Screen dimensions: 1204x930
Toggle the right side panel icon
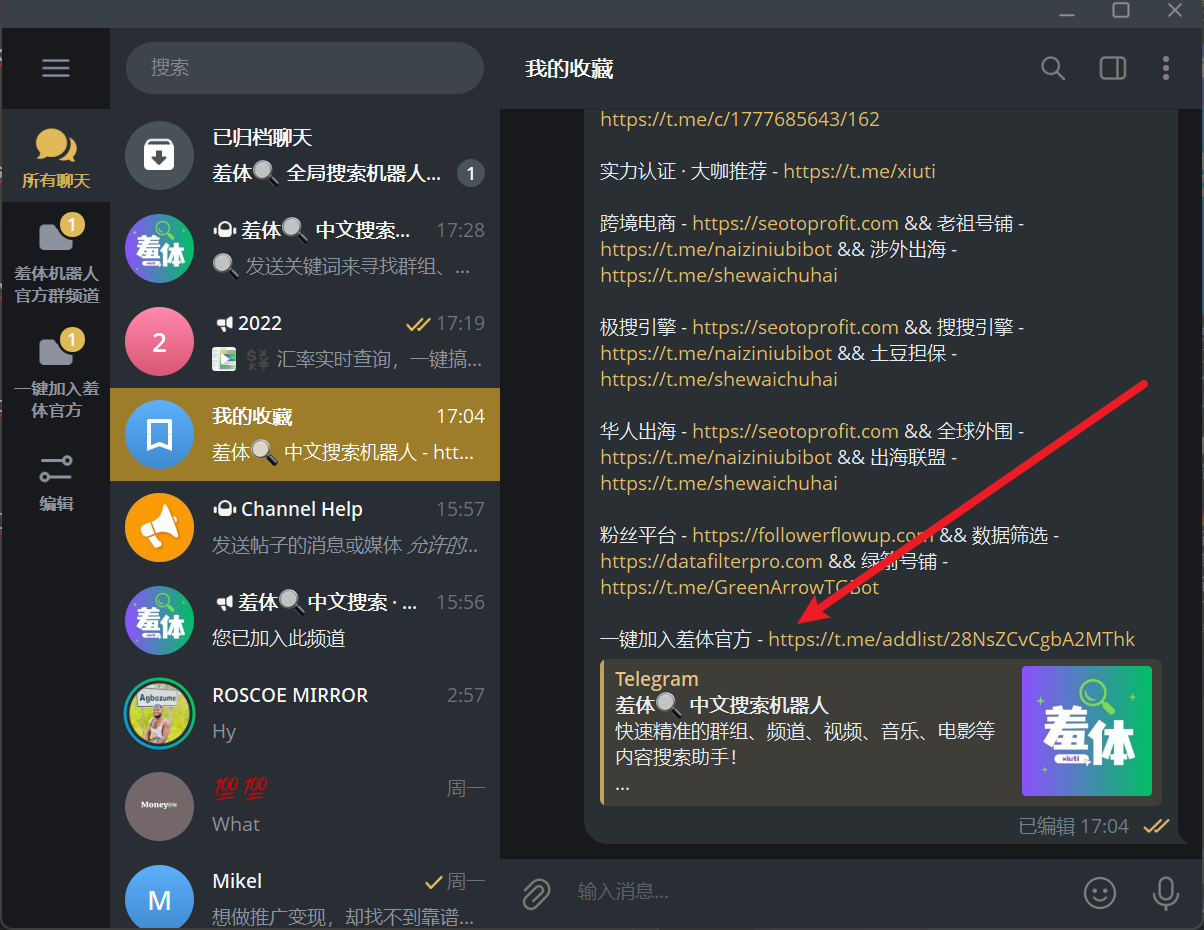[1113, 68]
